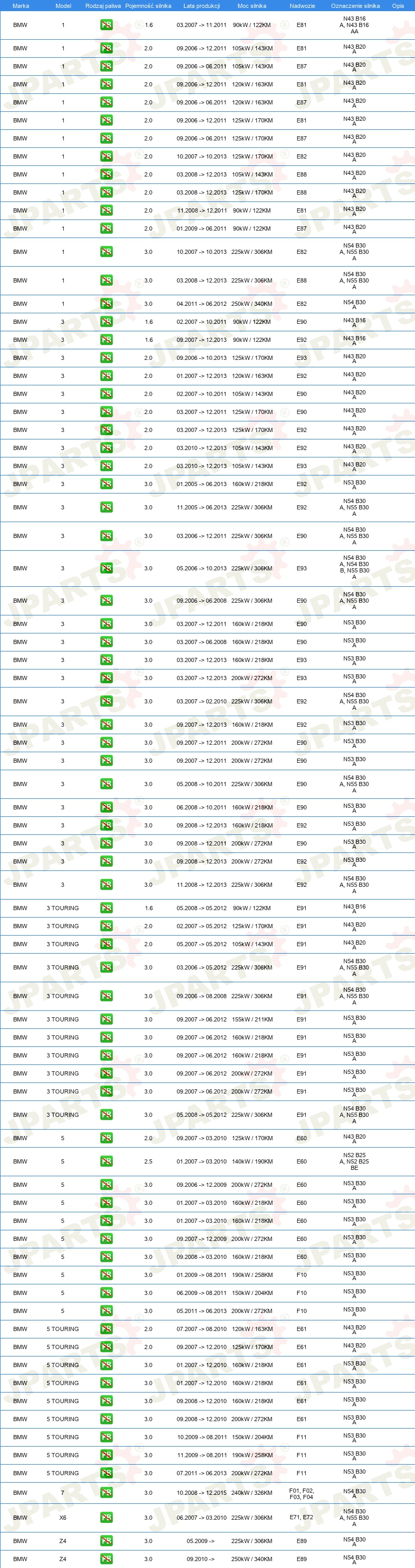This screenshot has width=415, height=1568.
Task: Click fuel icon in BMW 5 150kW/204KM F10 row
Action: pyautogui.click(x=106, y=1293)
